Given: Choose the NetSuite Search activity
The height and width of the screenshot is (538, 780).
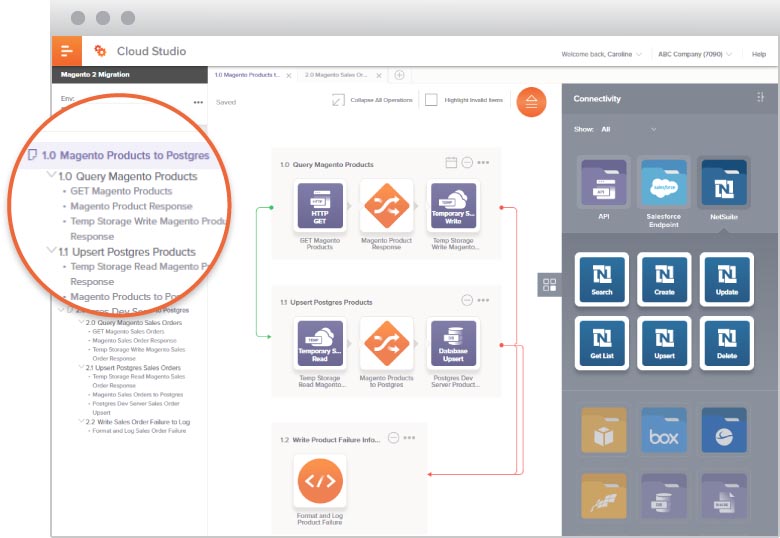Looking at the screenshot, I should point(602,279).
